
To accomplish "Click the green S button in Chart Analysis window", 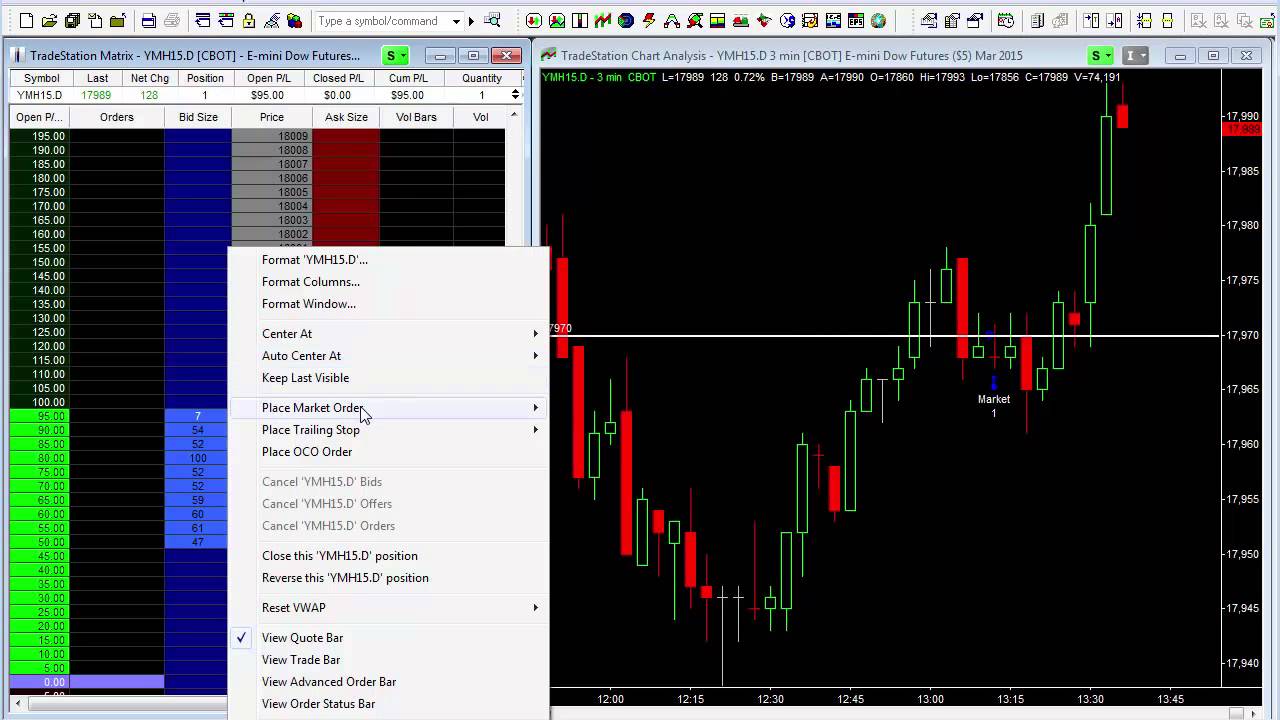I will tap(1096, 56).
